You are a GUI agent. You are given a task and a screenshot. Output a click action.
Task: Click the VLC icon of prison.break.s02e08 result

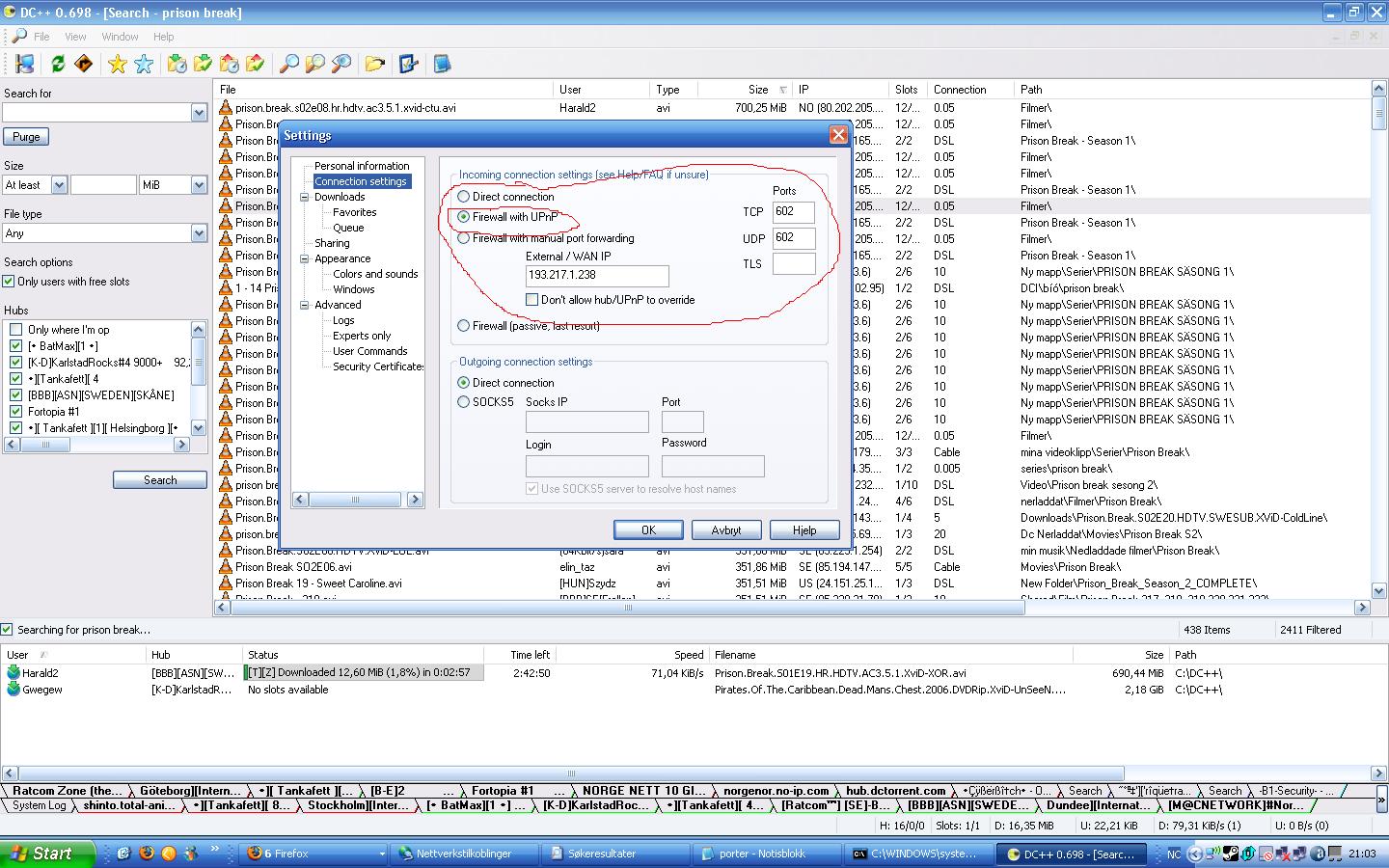pyautogui.click(x=226, y=108)
